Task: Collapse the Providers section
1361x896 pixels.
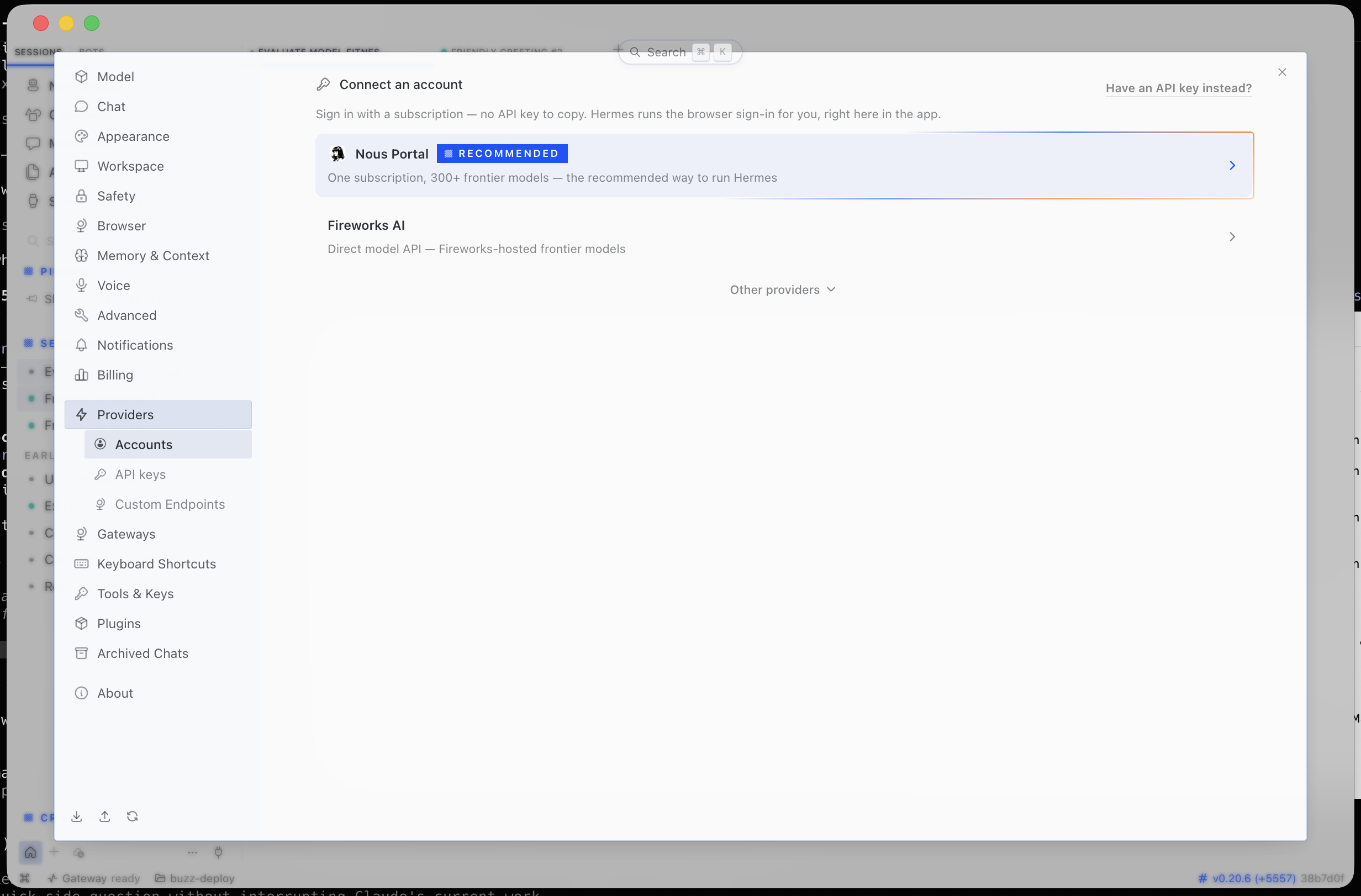Action: click(158, 414)
